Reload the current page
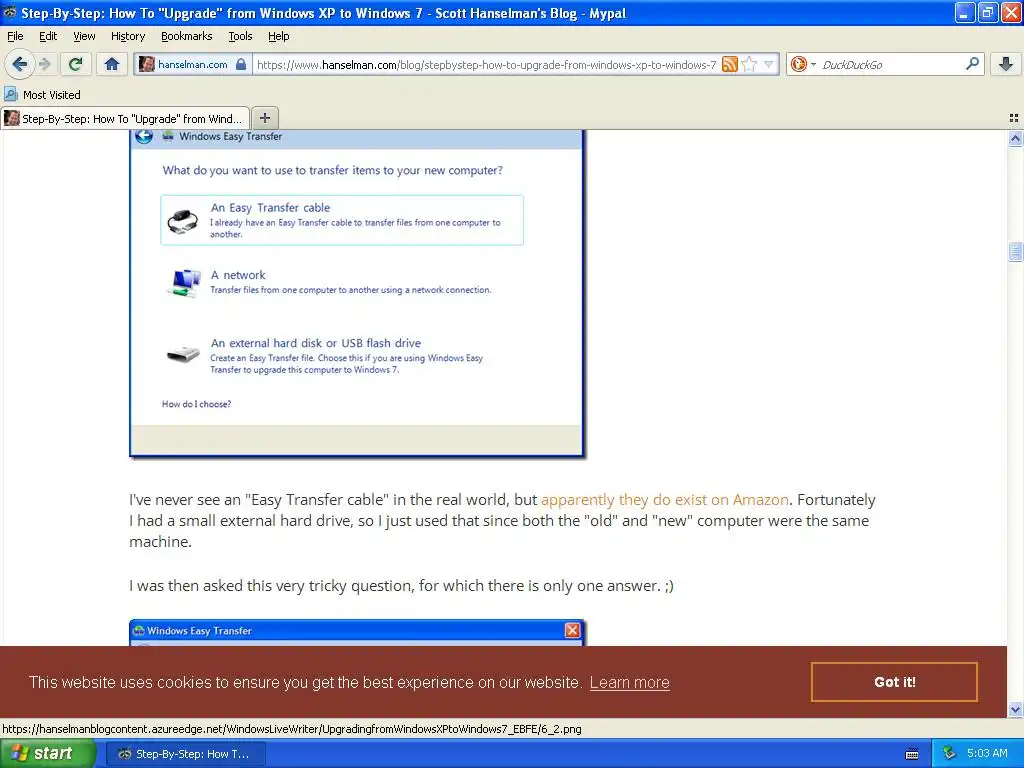The image size is (1024, 768). [75, 64]
